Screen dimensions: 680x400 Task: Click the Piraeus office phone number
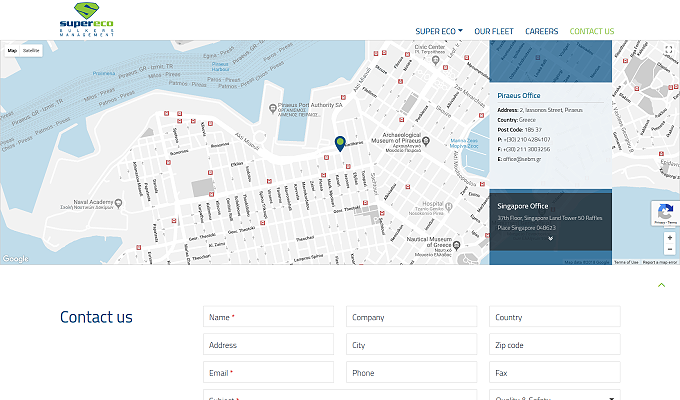click(x=526, y=140)
